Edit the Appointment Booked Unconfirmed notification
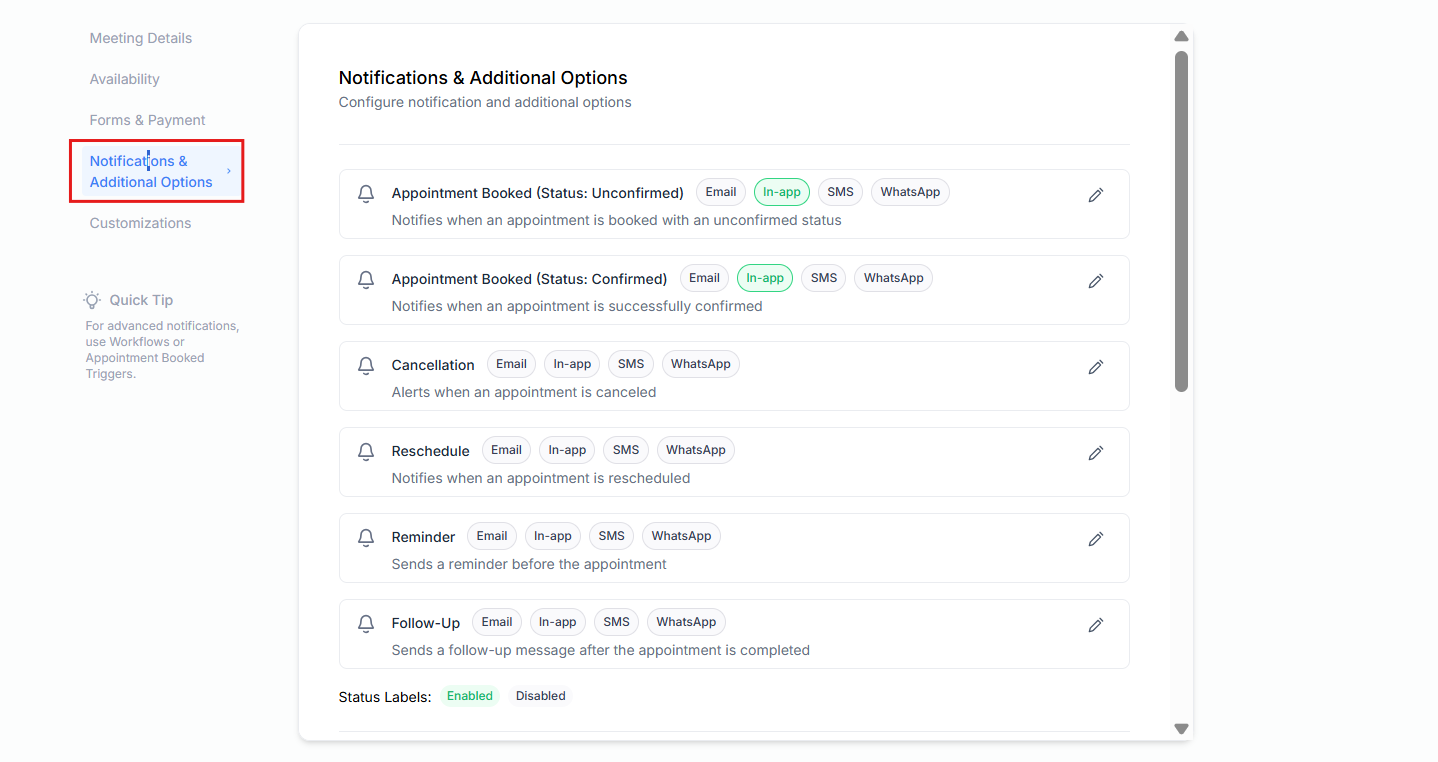 tap(1095, 195)
